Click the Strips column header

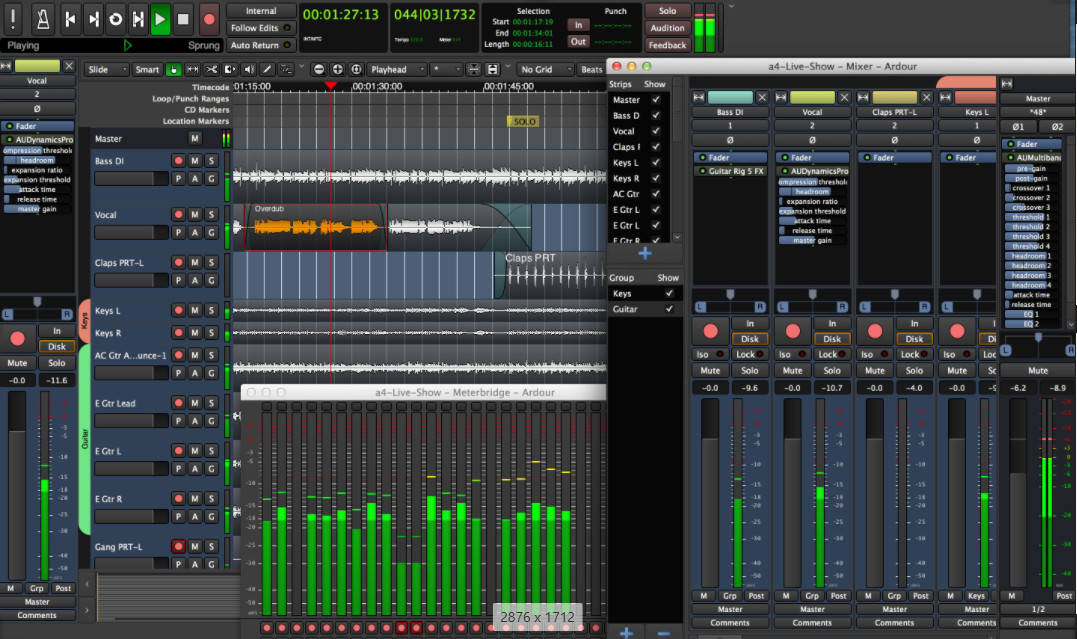tap(620, 84)
